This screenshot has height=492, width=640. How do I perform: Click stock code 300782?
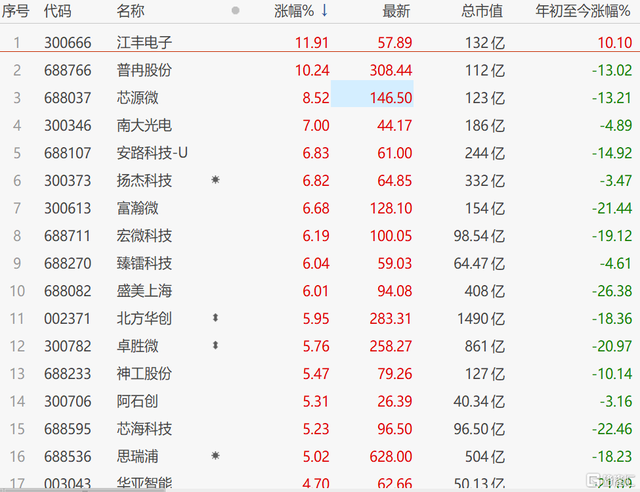click(68, 346)
